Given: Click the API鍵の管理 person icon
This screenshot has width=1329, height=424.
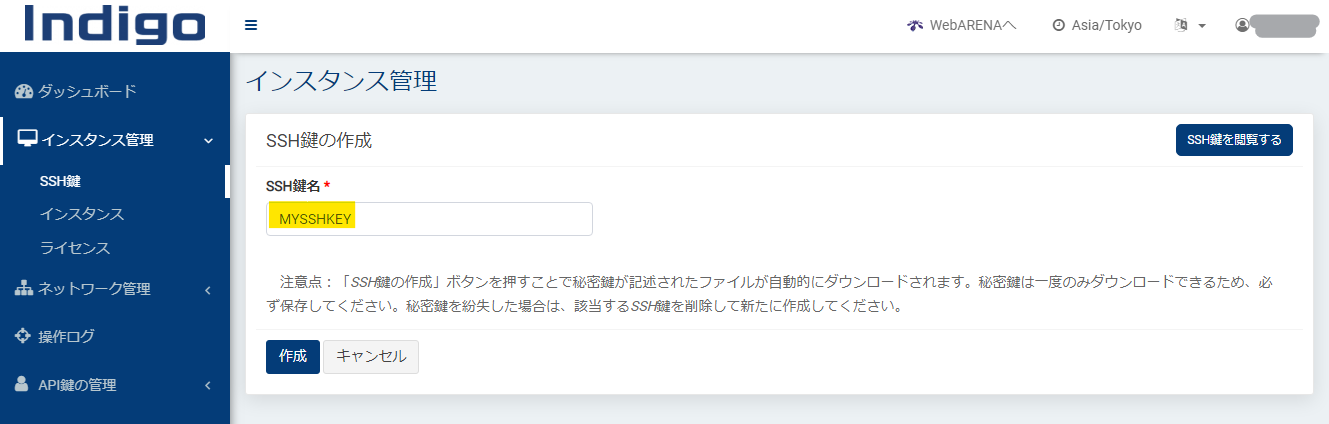Looking at the screenshot, I should (x=22, y=385).
